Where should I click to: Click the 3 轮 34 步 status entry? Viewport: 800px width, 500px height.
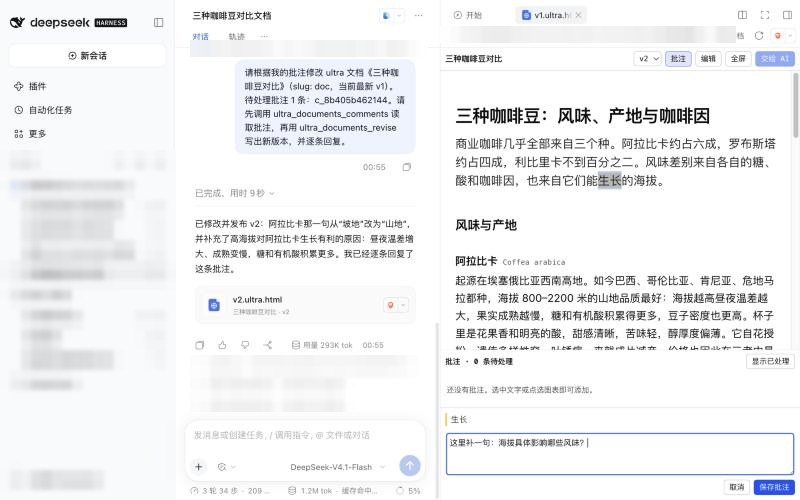point(230,491)
